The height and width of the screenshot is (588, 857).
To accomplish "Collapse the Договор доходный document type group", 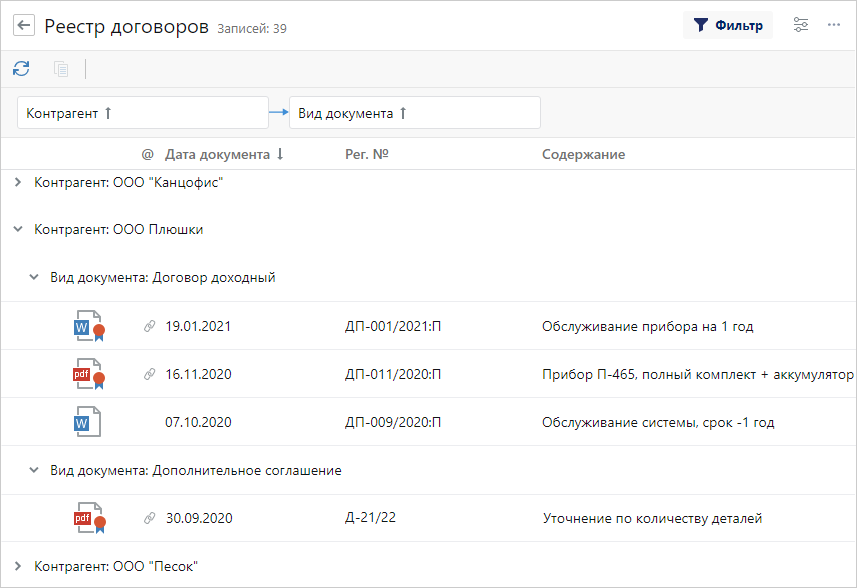I will click(x=34, y=277).
